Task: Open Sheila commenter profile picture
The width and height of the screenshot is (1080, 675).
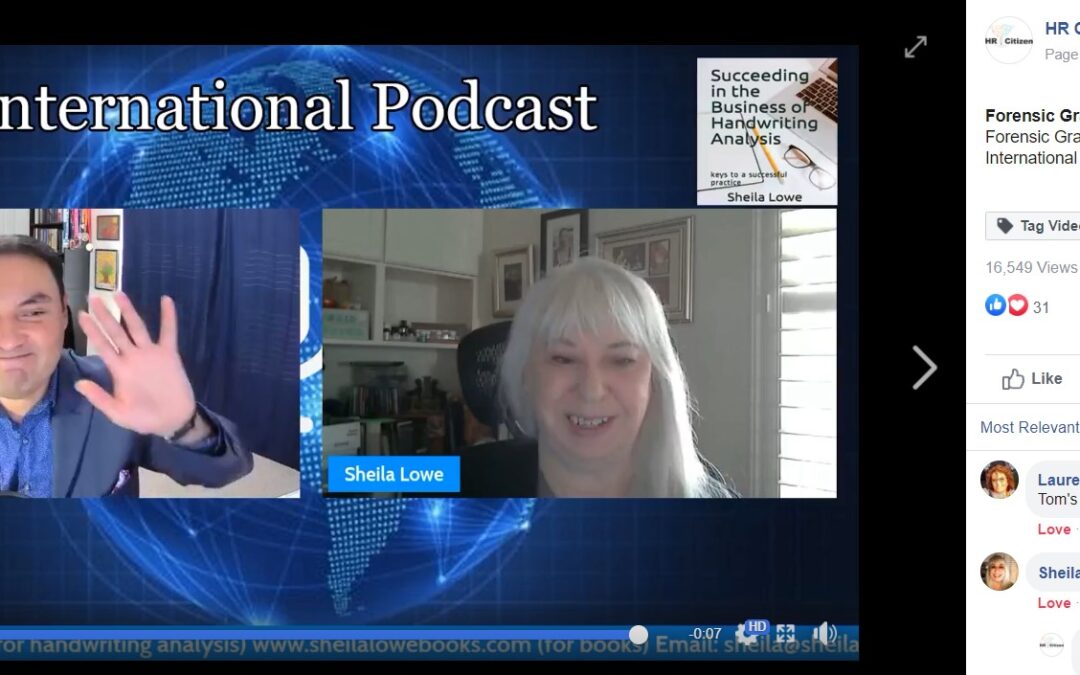Action: (x=999, y=571)
